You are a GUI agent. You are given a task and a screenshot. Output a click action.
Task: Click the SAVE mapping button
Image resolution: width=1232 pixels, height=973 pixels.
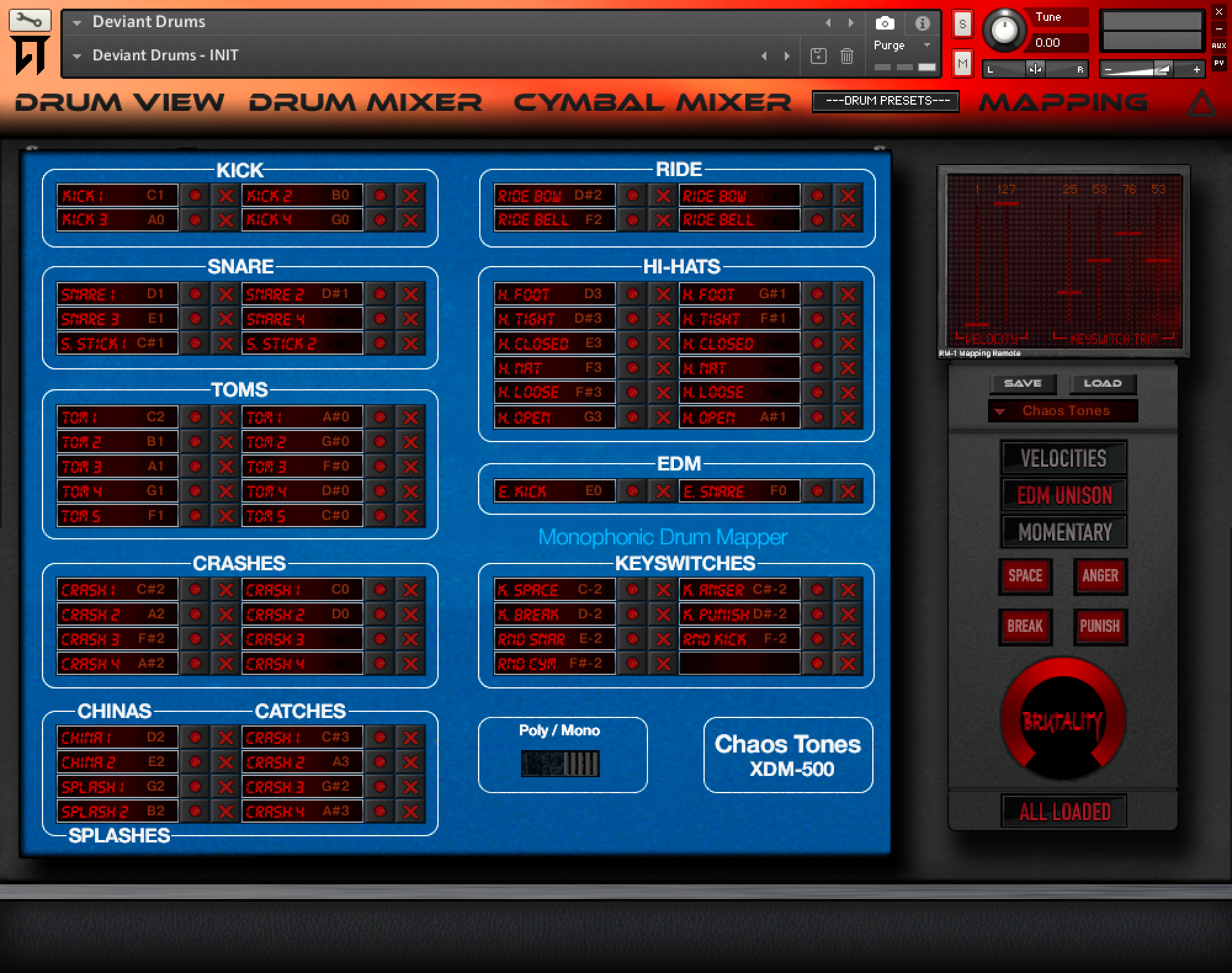1023,384
